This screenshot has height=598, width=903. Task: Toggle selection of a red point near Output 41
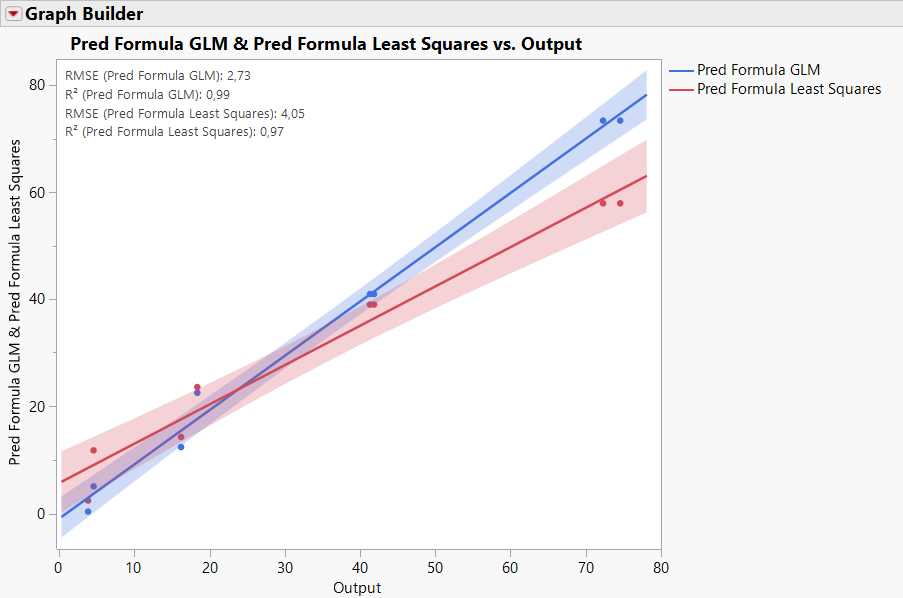tap(371, 302)
